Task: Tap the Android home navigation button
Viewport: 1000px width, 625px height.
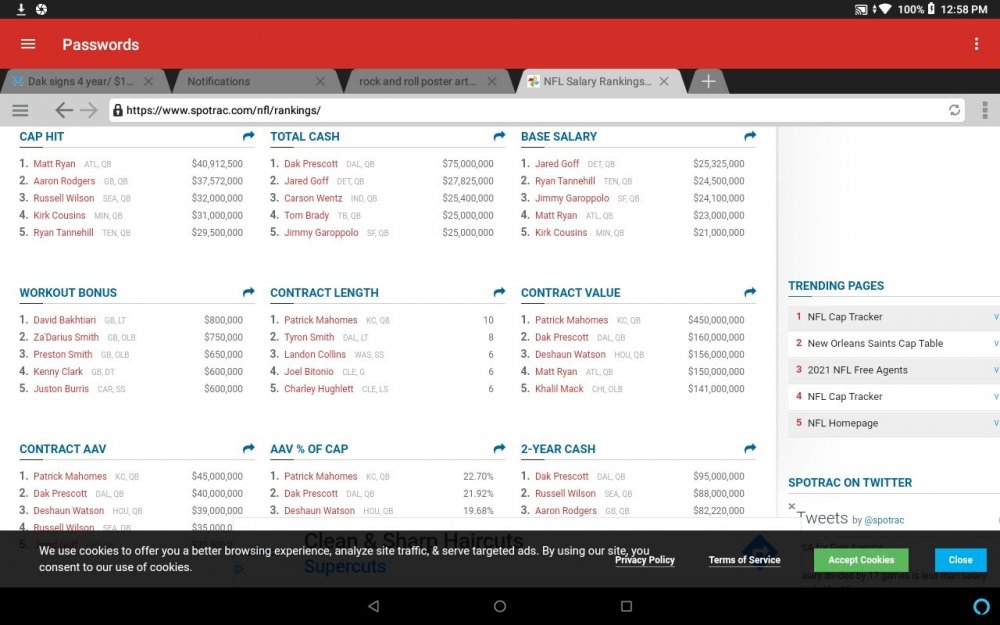Action: point(500,606)
